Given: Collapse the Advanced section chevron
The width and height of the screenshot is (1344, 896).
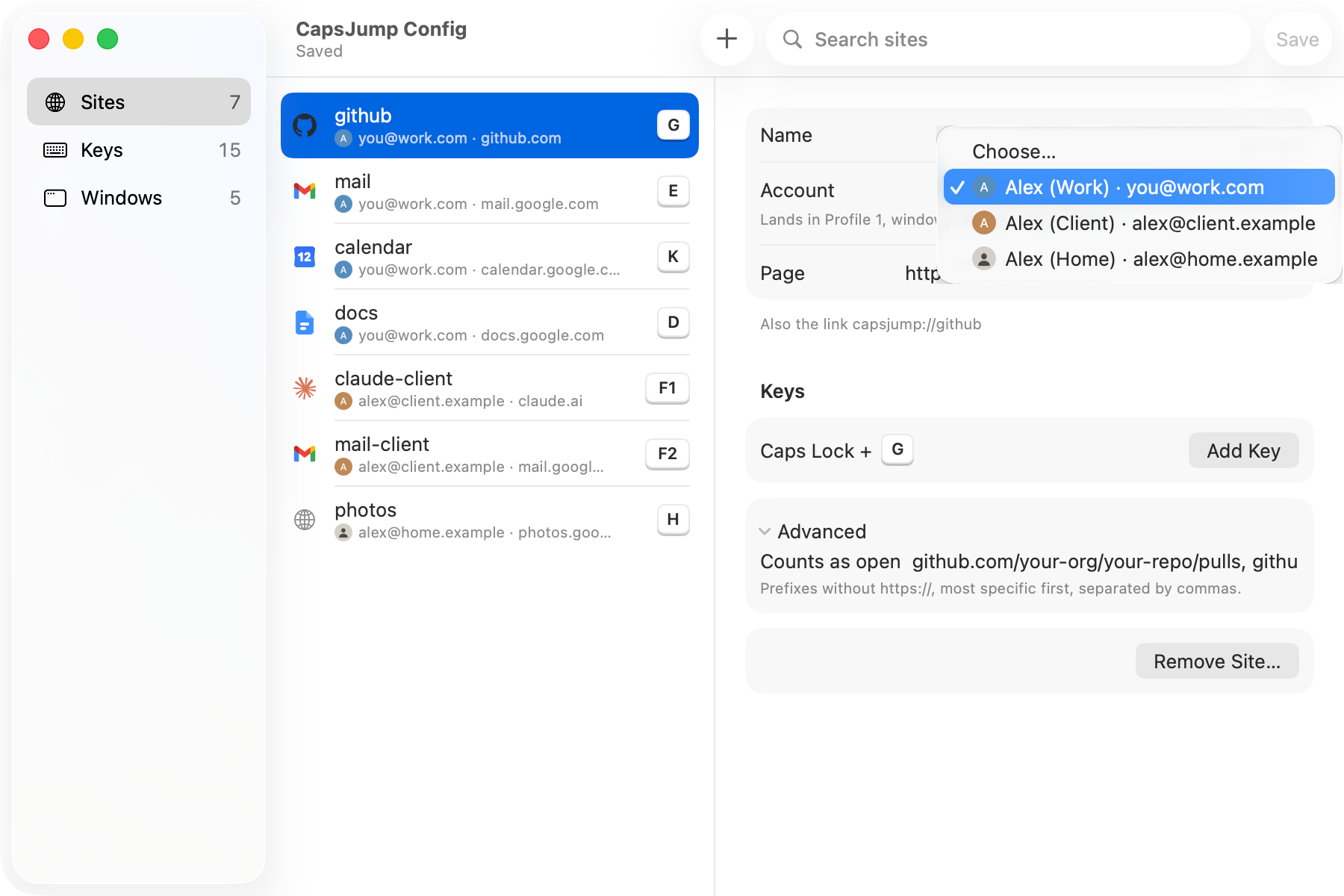Looking at the screenshot, I should pyautogui.click(x=765, y=532).
